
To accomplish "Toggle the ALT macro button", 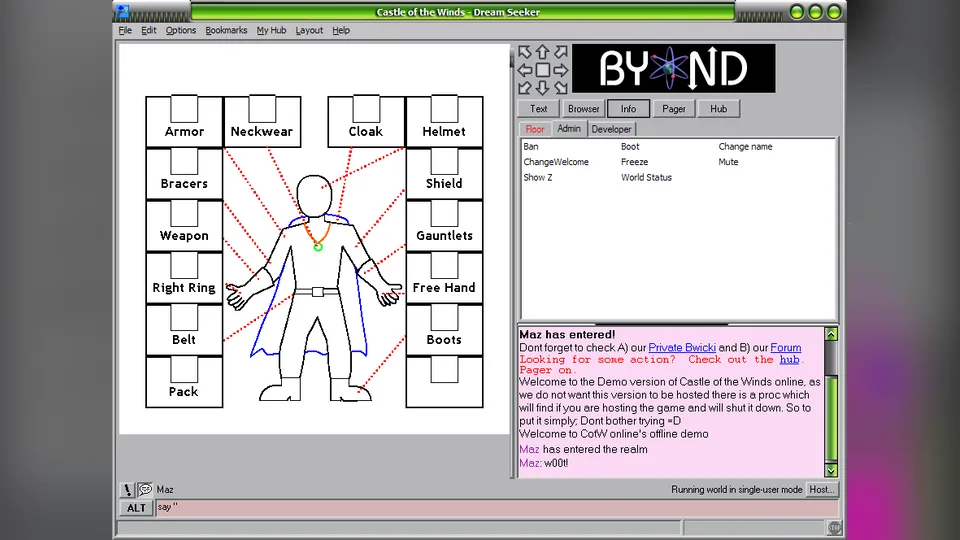I will coord(136,508).
